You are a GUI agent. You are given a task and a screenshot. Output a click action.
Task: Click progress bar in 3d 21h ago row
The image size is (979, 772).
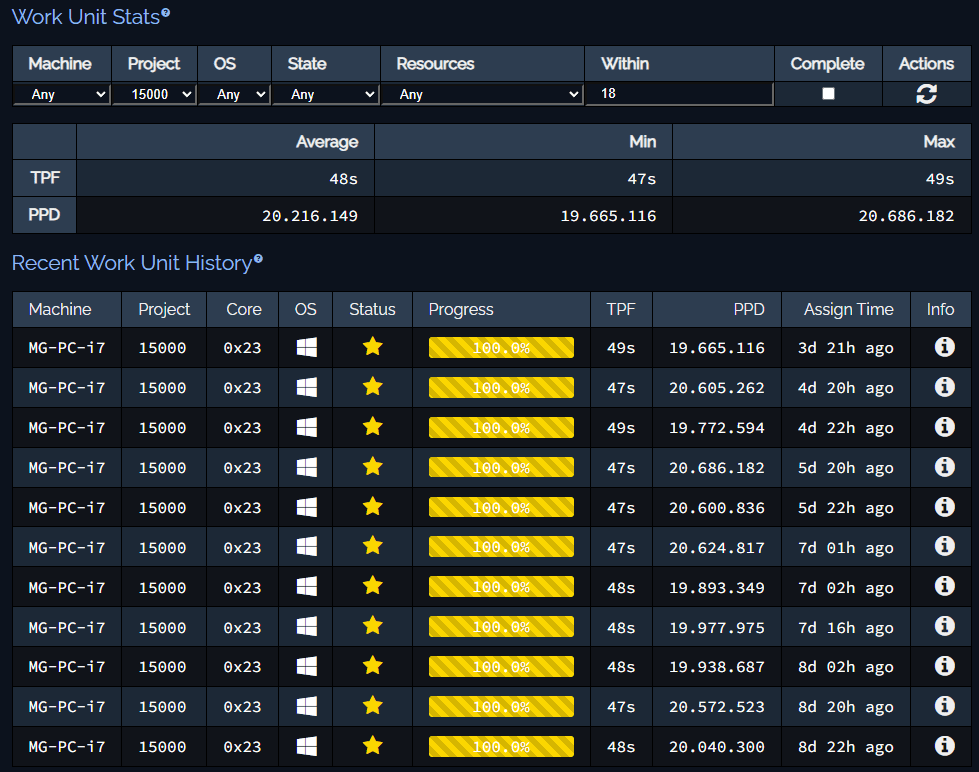(x=501, y=348)
